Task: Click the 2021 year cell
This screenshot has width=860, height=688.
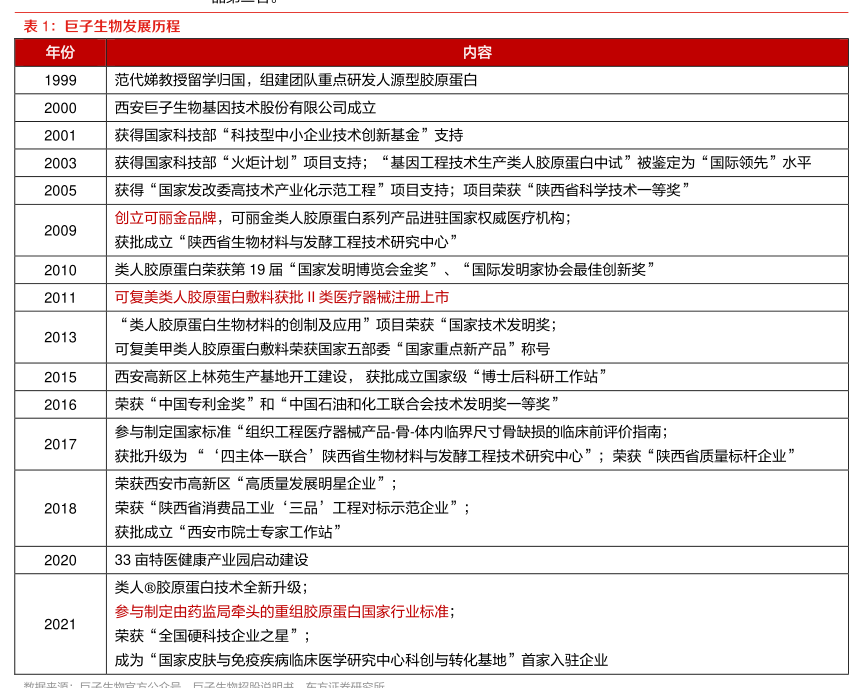Action: click(x=60, y=624)
